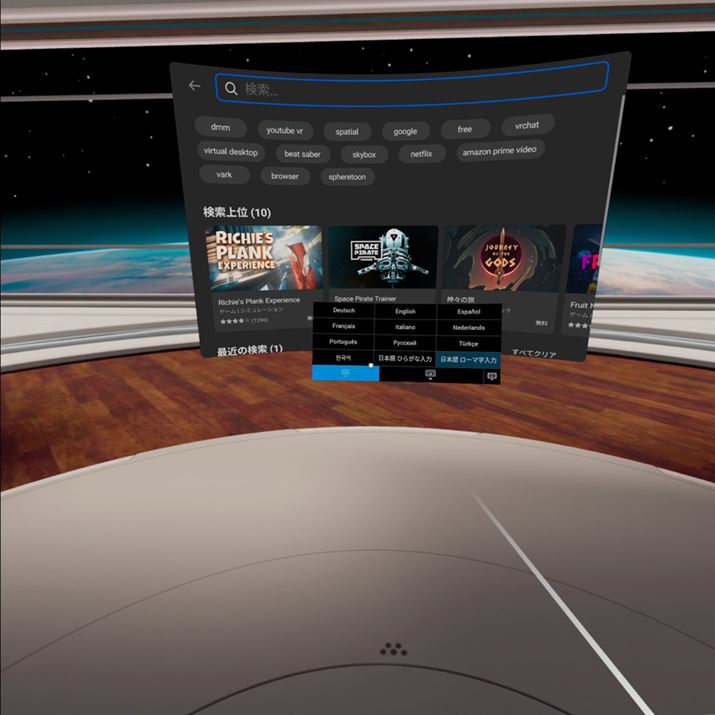Open the Journey of the Gods thumbnail
Image resolution: width=715 pixels, height=715 pixels.
coord(503,258)
